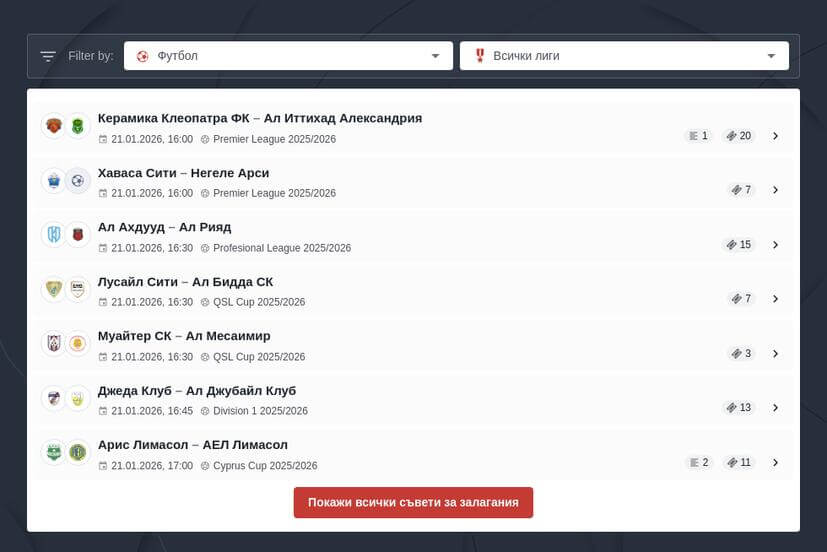This screenshot has width=827, height=552.
Task: Click the analysis badge showing 1
Action: pos(698,136)
